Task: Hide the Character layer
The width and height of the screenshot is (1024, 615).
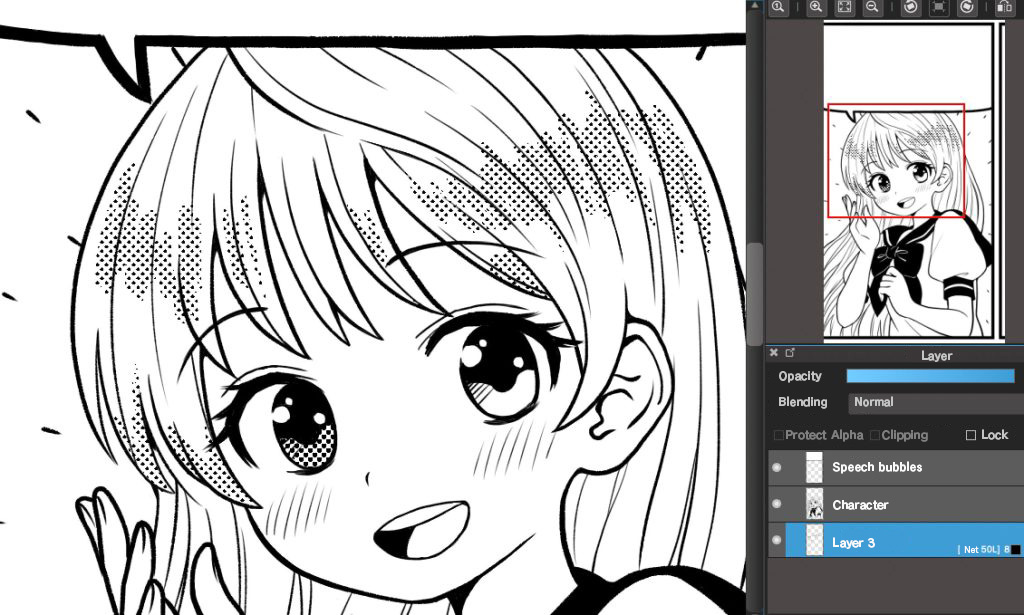Action: 776,504
